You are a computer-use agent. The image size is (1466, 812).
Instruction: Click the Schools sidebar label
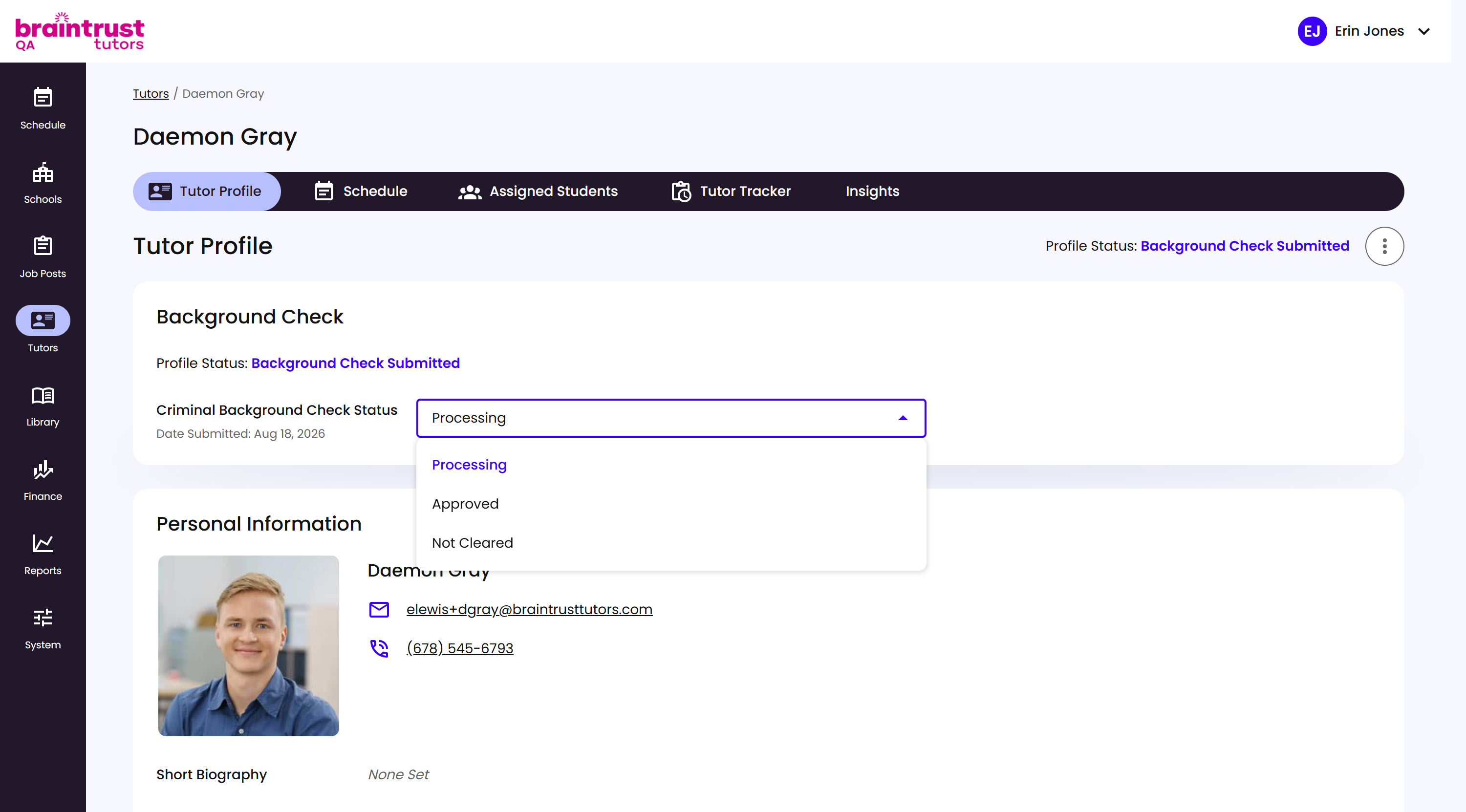click(43, 200)
